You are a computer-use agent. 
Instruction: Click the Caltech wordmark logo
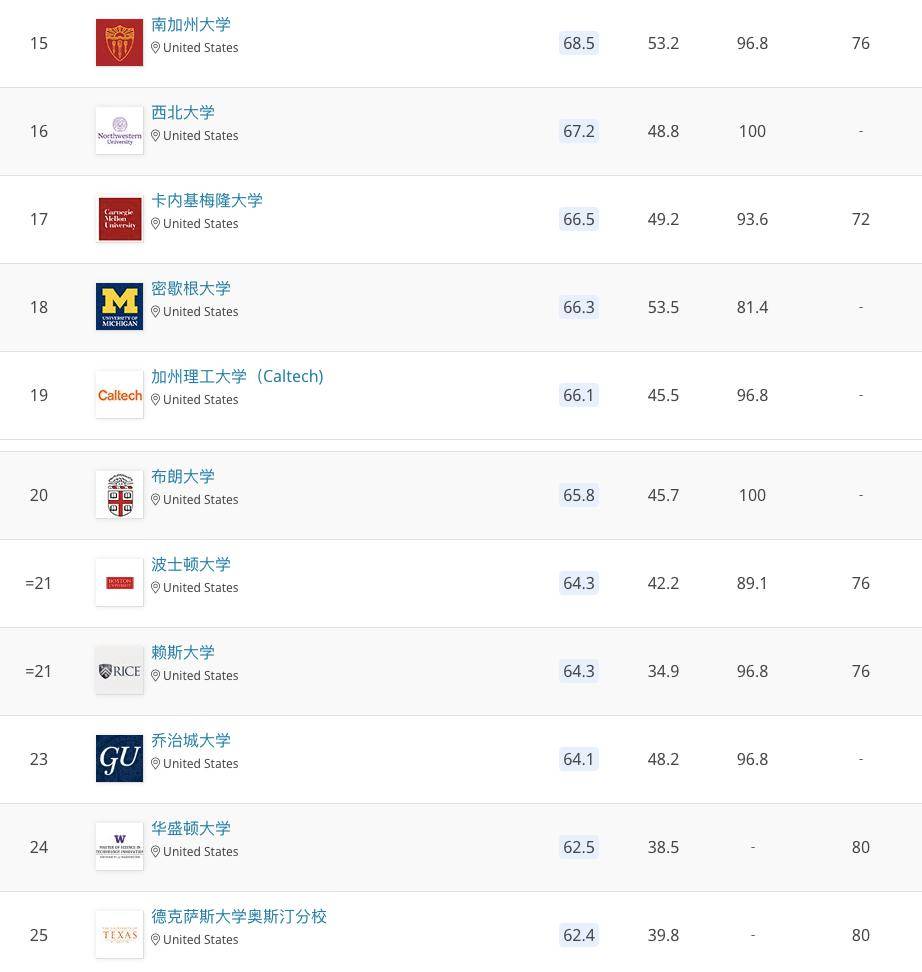[x=119, y=394]
